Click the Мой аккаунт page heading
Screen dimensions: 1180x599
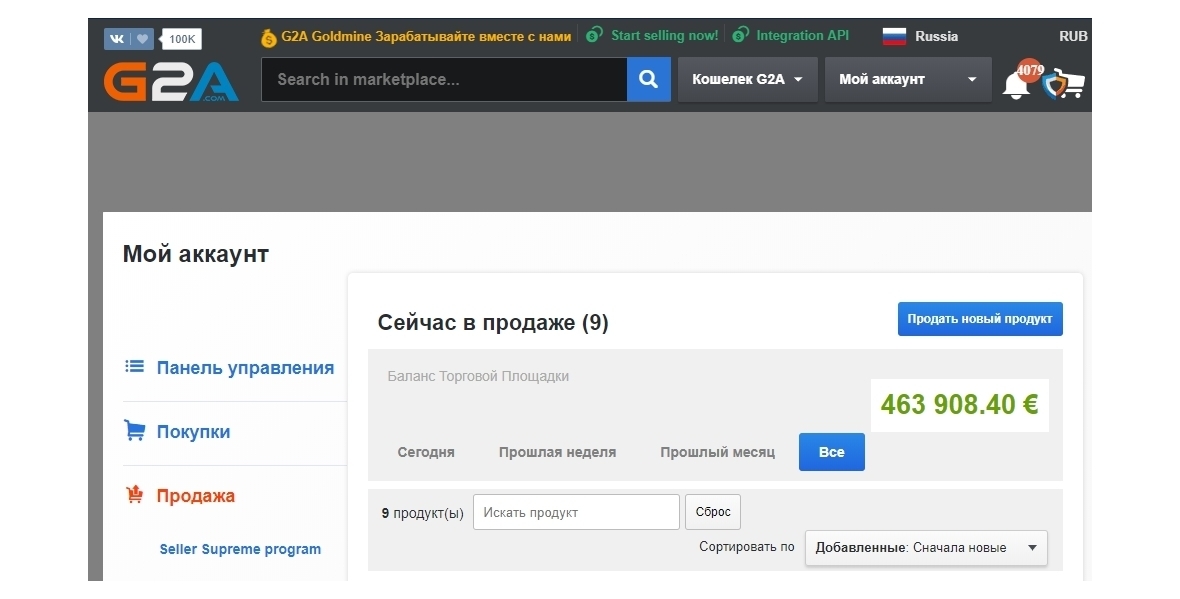[x=196, y=254]
